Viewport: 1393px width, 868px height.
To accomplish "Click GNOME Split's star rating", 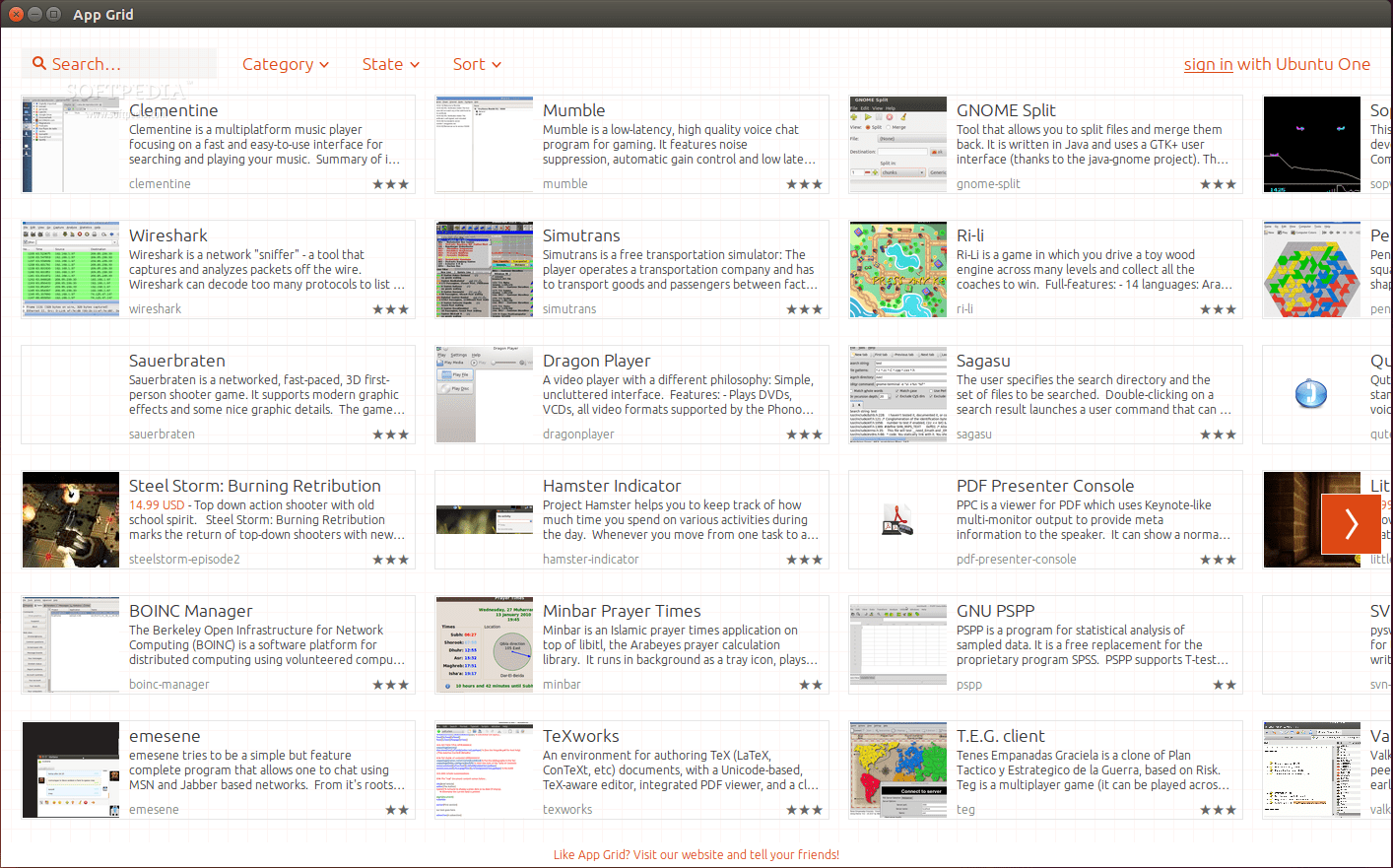I will [1218, 184].
